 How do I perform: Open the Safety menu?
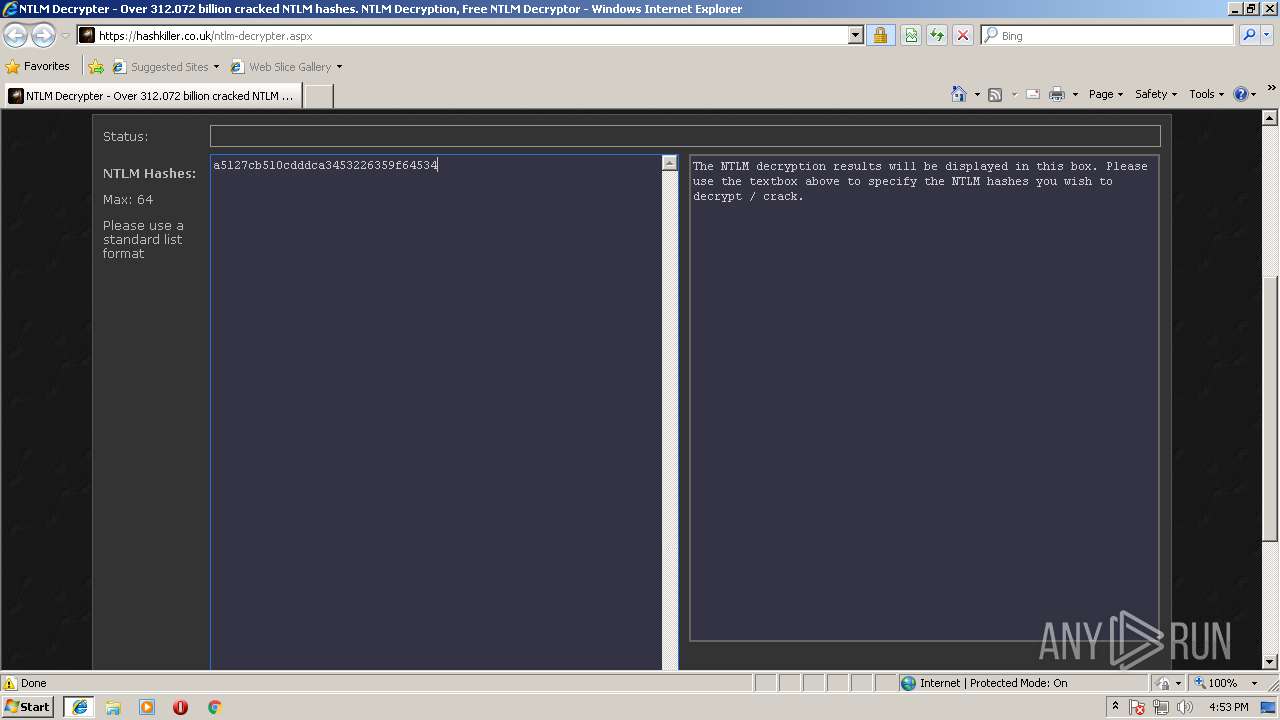pos(1156,94)
